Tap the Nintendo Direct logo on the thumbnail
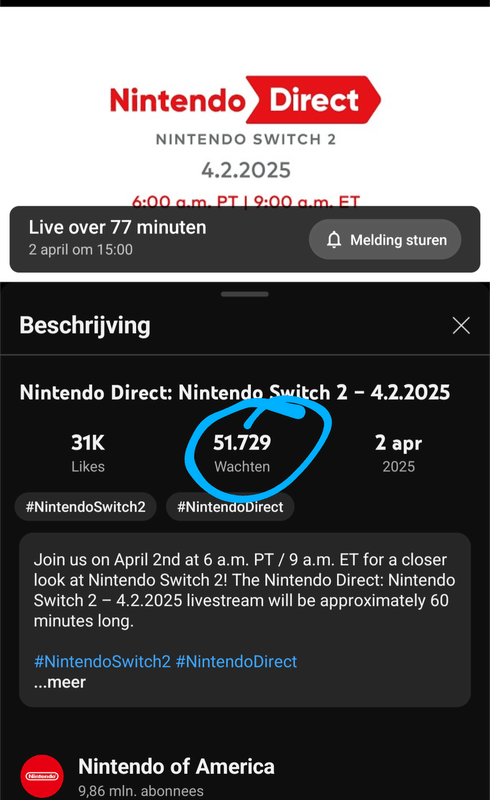The width and height of the screenshot is (490, 800). pos(245,99)
